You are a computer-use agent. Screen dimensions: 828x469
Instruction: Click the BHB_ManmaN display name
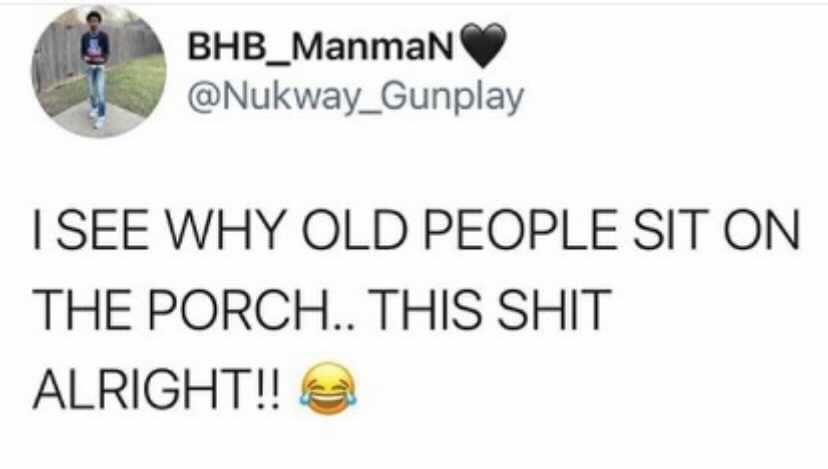pos(321,47)
